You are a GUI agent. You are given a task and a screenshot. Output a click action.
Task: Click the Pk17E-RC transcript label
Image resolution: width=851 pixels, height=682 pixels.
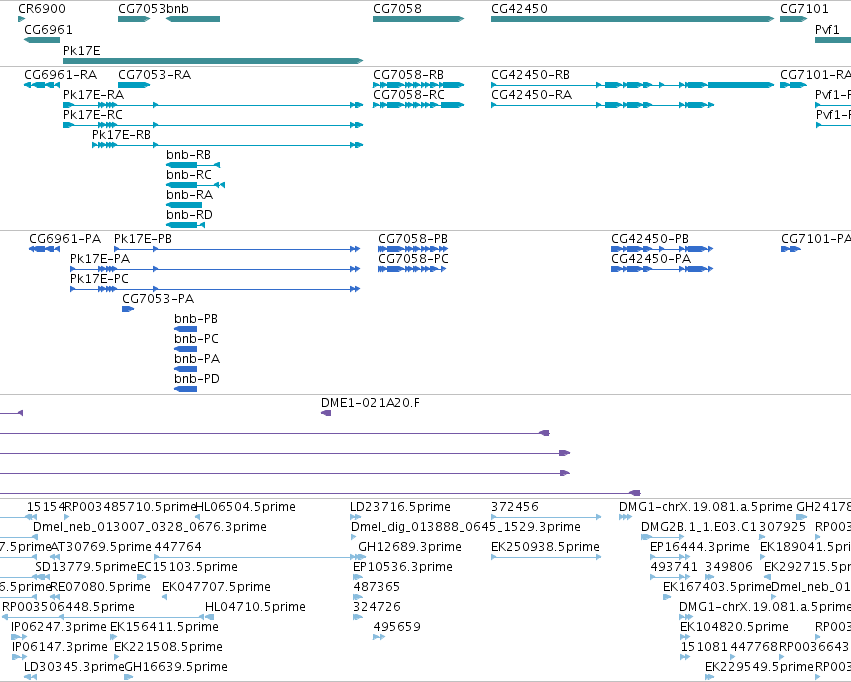pyautogui.click(x=93, y=114)
